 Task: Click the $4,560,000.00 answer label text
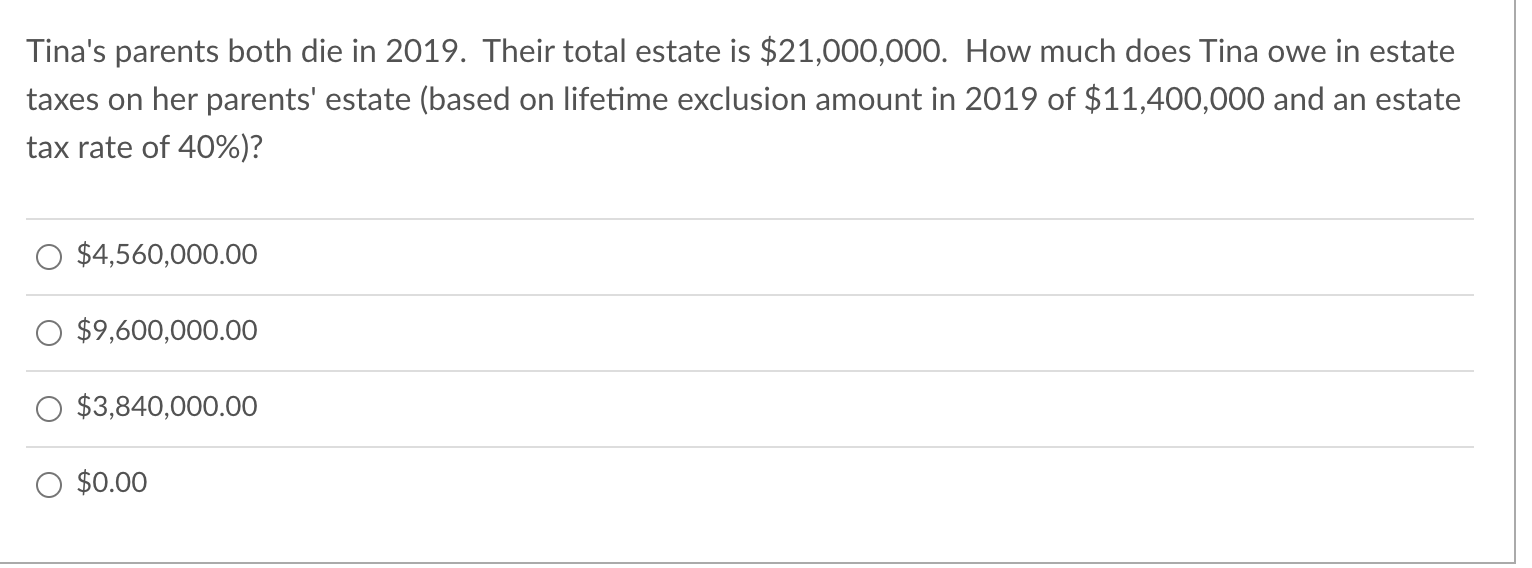[x=167, y=257]
